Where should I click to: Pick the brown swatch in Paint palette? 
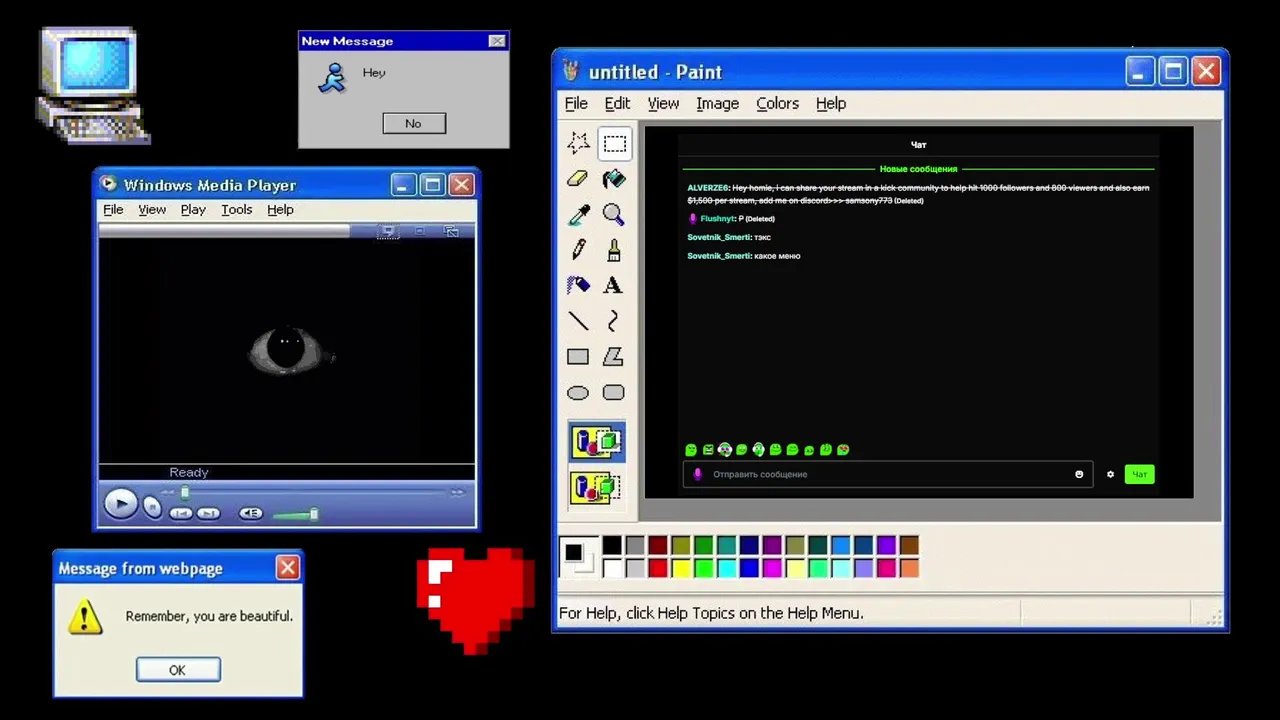tap(909, 545)
